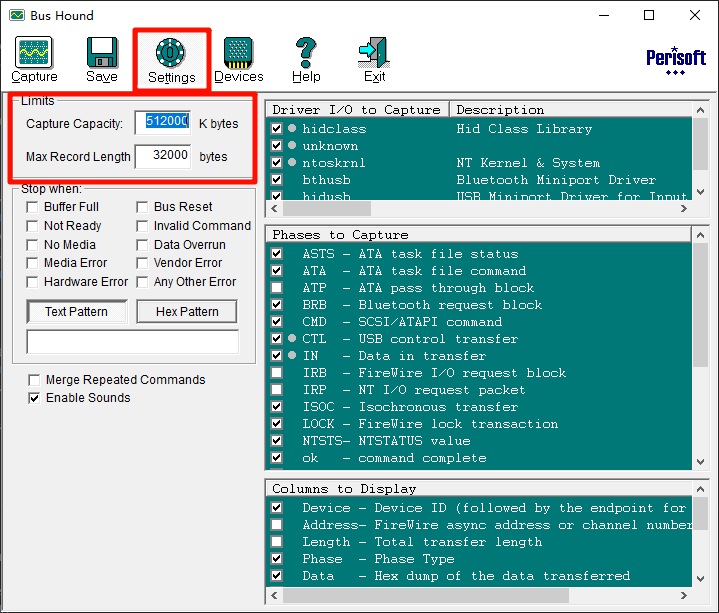Click down arrow of Phases to Capture scrollbar
This screenshot has height=613, width=719.
[700, 462]
